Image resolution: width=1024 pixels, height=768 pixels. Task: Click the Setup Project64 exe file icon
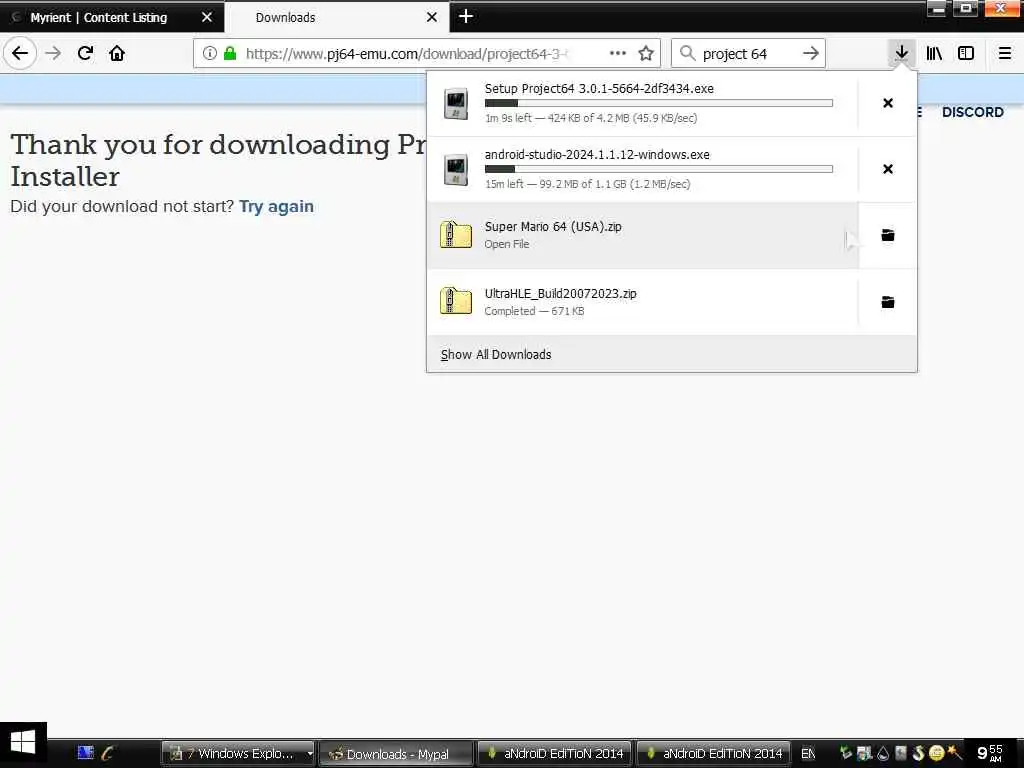pyautogui.click(x=456, y=103)
